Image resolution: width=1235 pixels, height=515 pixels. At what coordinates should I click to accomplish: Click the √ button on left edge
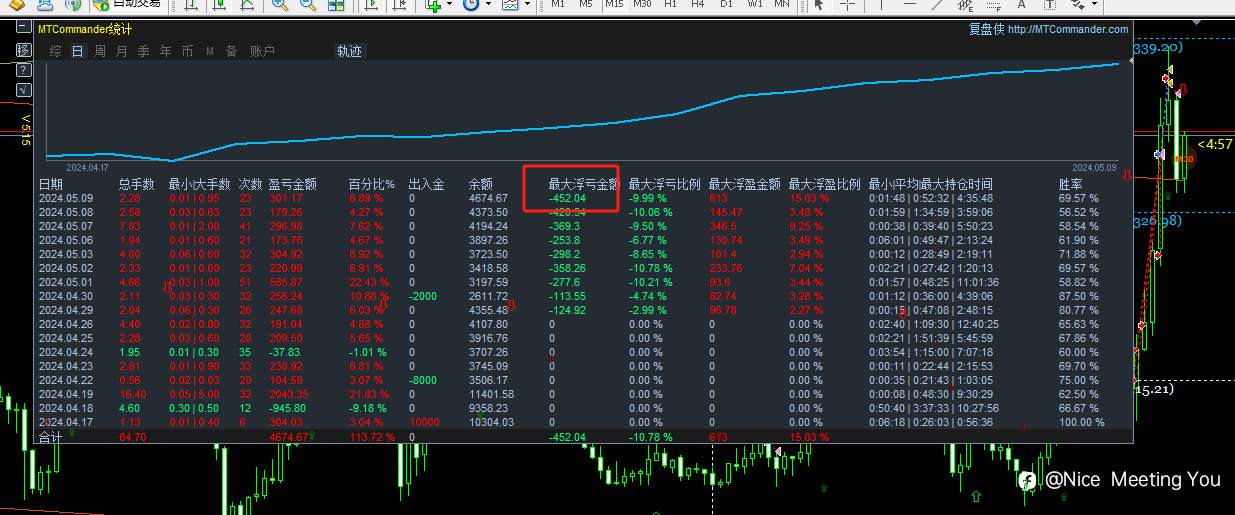23,91
